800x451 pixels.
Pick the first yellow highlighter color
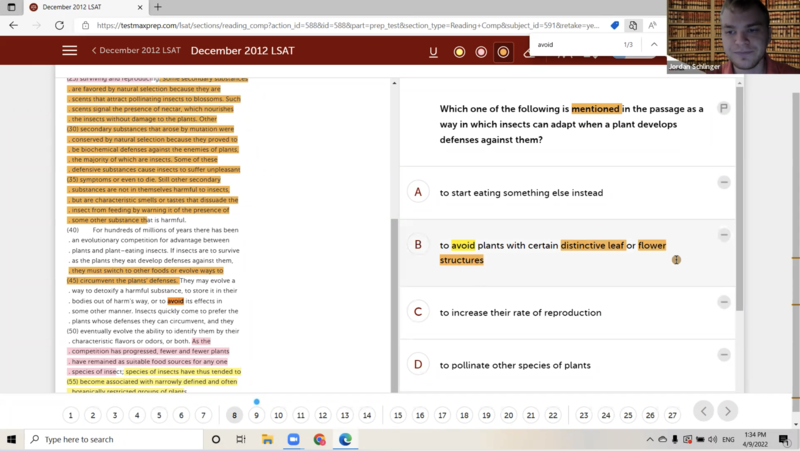(459, 52)
